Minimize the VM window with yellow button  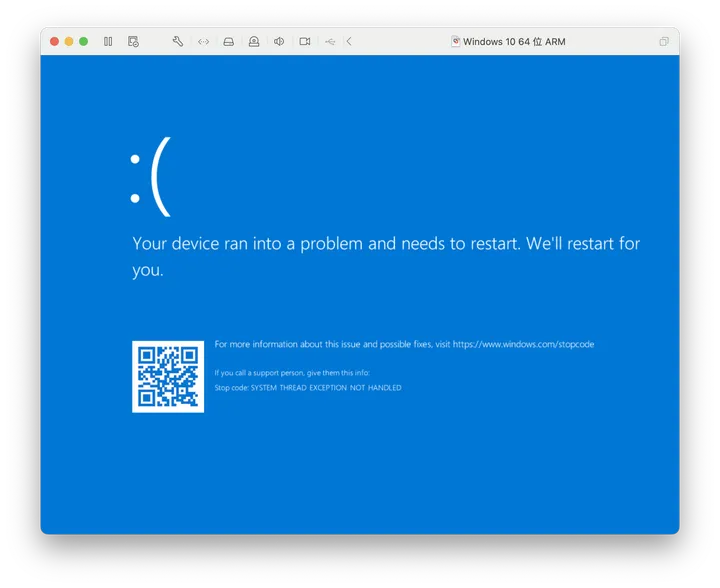(69, 41)
